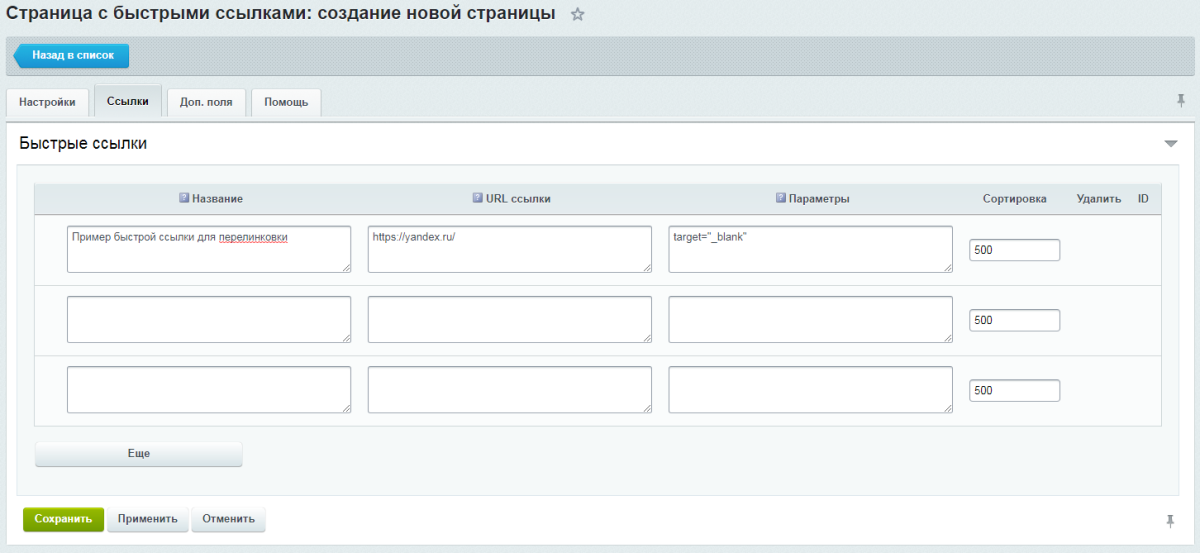Click the empty URL ссылки field in second row

point(510,319)
